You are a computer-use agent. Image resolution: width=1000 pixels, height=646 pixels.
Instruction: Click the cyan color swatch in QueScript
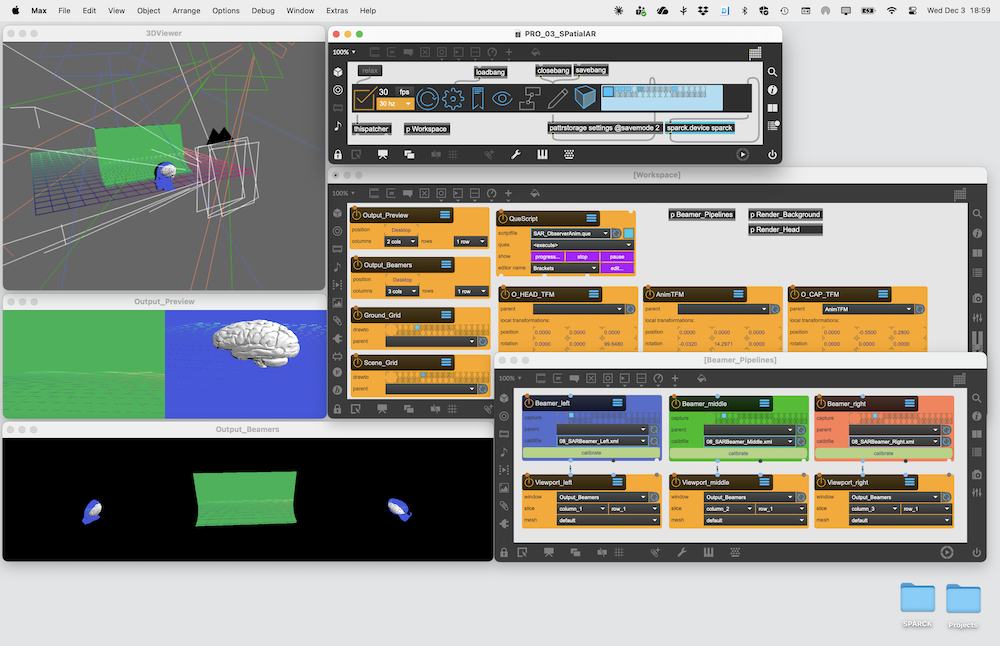[x=629, y=233]
